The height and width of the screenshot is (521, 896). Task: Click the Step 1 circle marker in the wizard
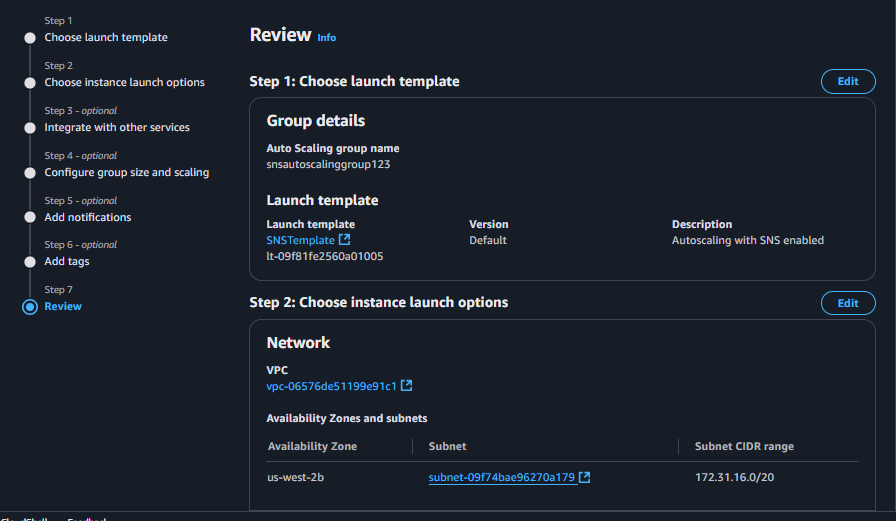[x=30, y=38]
